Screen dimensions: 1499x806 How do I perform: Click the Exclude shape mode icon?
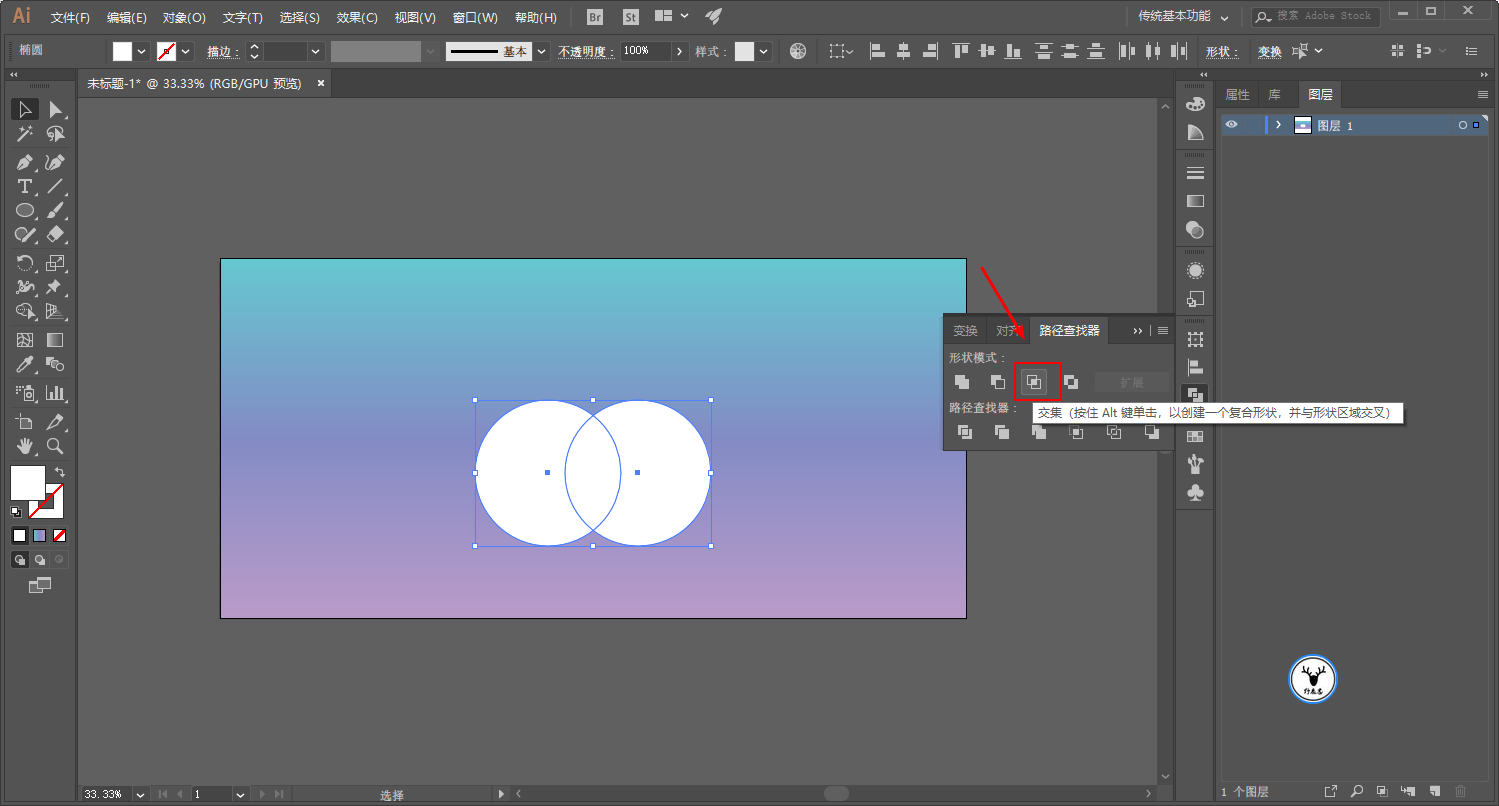[1071, 382]
